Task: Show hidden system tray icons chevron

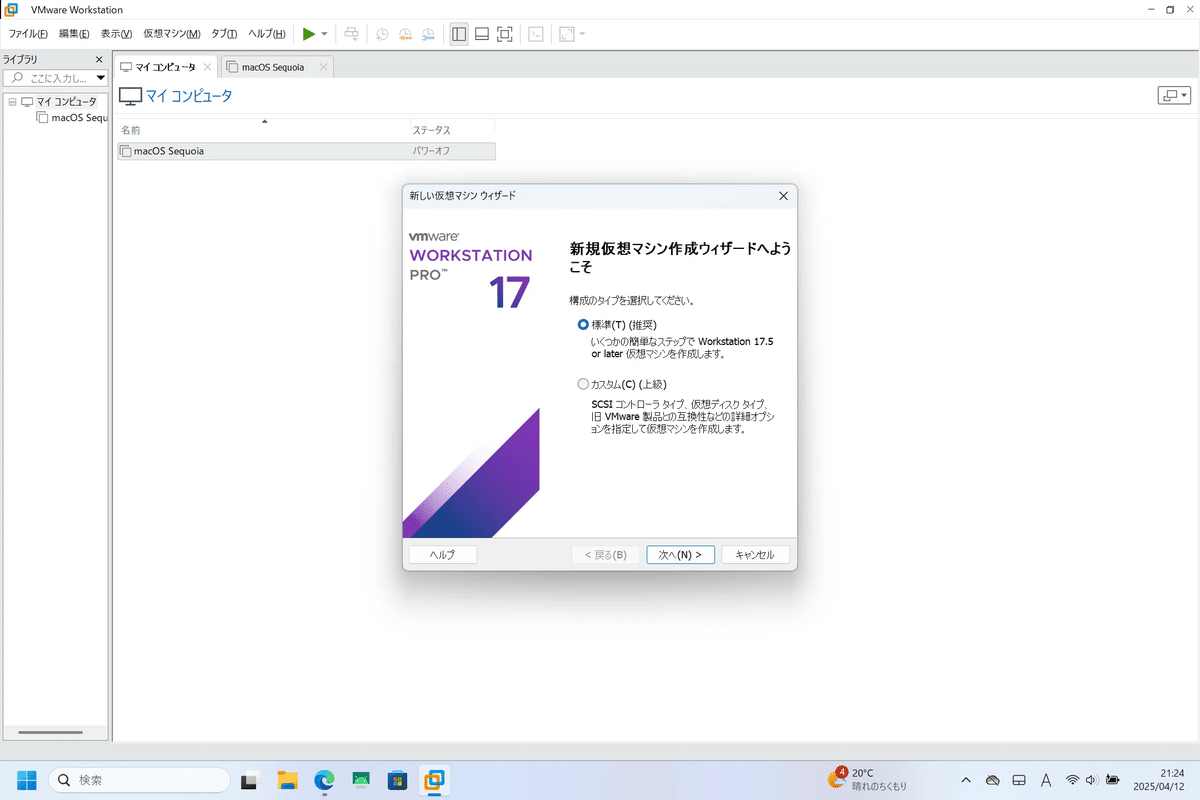Action: pos(966,780)
